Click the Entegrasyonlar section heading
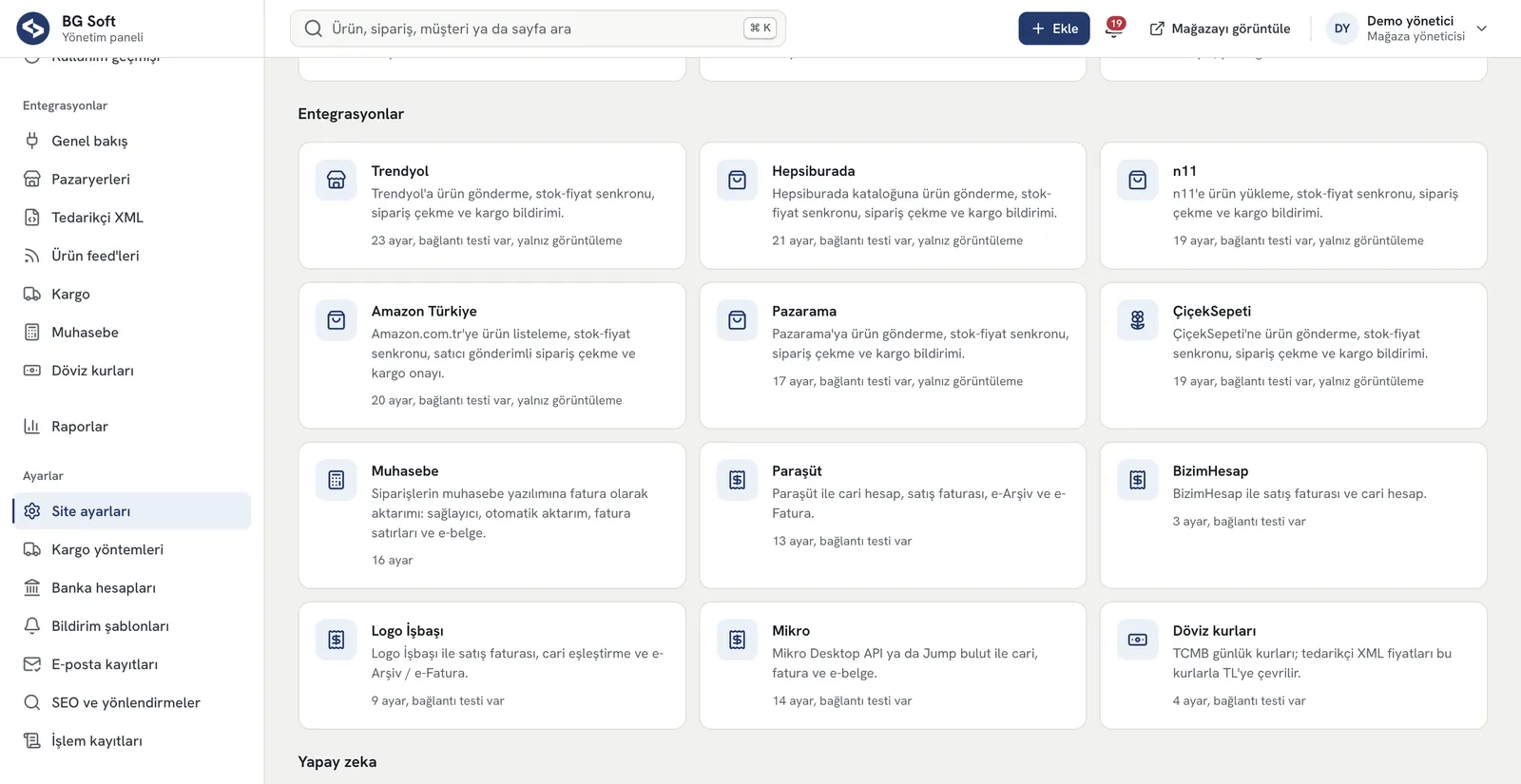The height and width of the screenshot is (784, 1521). tap(351, 114)
